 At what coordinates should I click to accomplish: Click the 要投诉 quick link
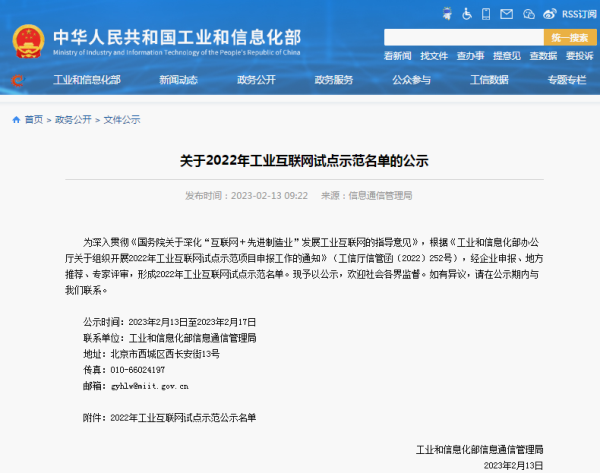tap(579, 56)
